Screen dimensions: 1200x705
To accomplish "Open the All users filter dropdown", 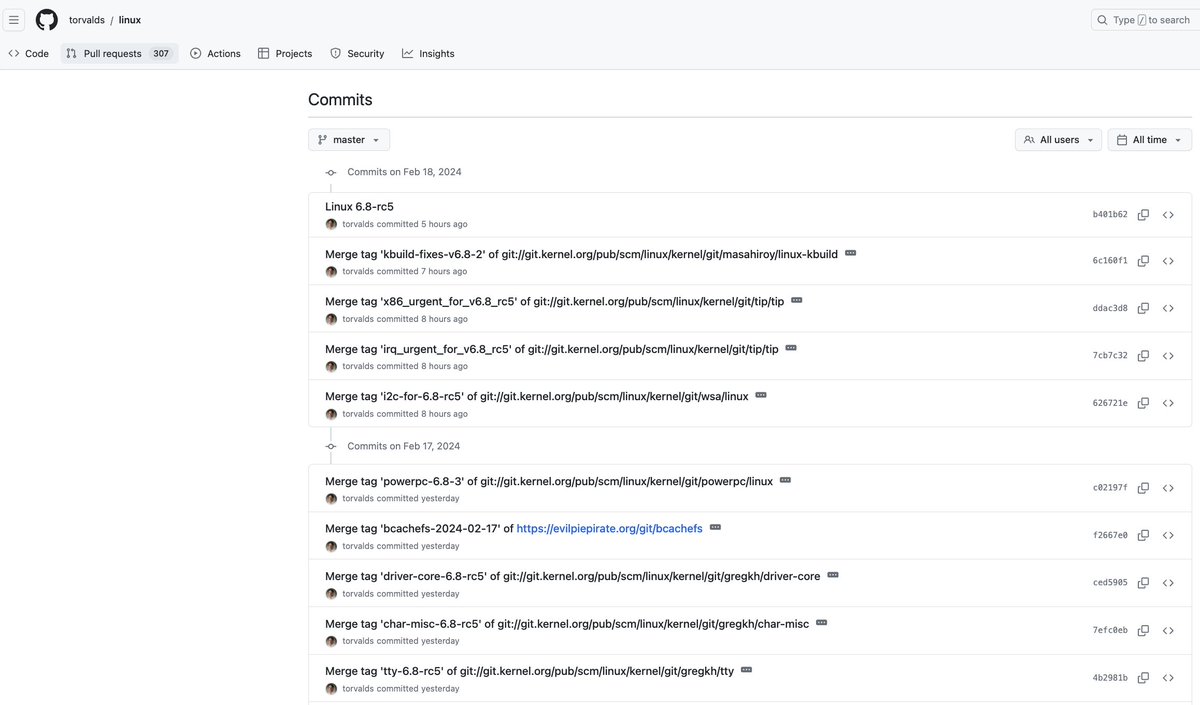I will pyautogui.click(x=1058, y=140).
